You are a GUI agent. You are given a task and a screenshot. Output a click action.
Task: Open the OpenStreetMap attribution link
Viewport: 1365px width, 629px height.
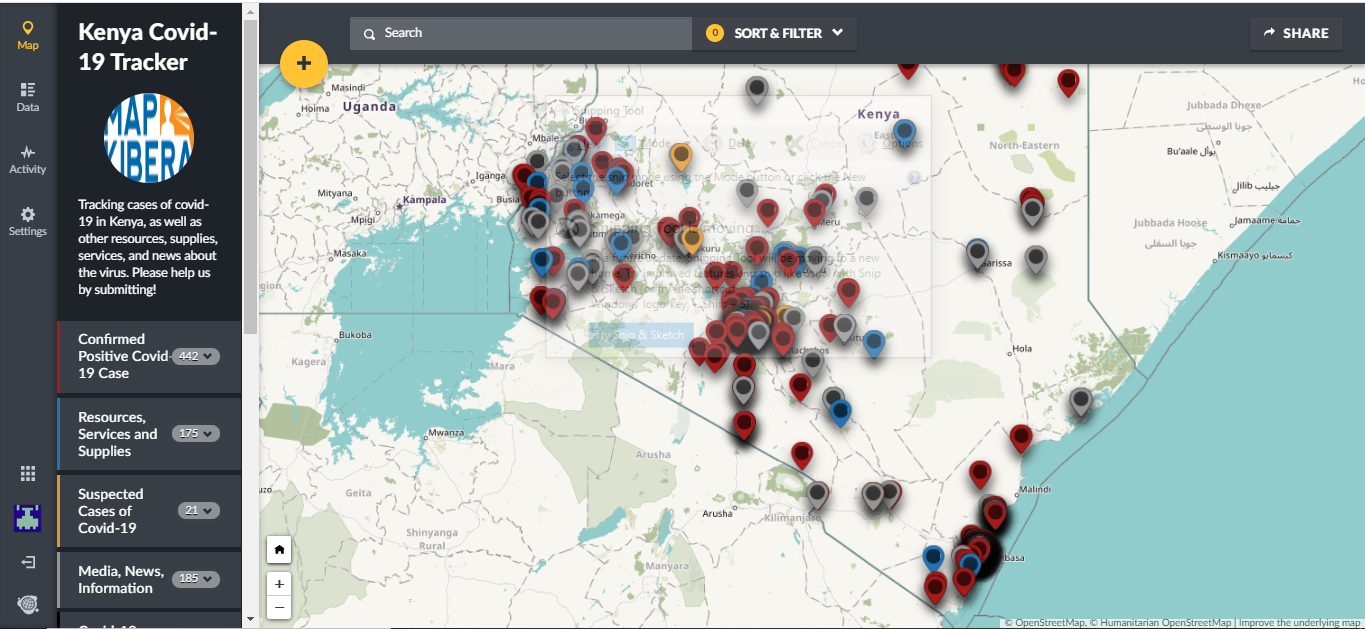[1049, 623]
